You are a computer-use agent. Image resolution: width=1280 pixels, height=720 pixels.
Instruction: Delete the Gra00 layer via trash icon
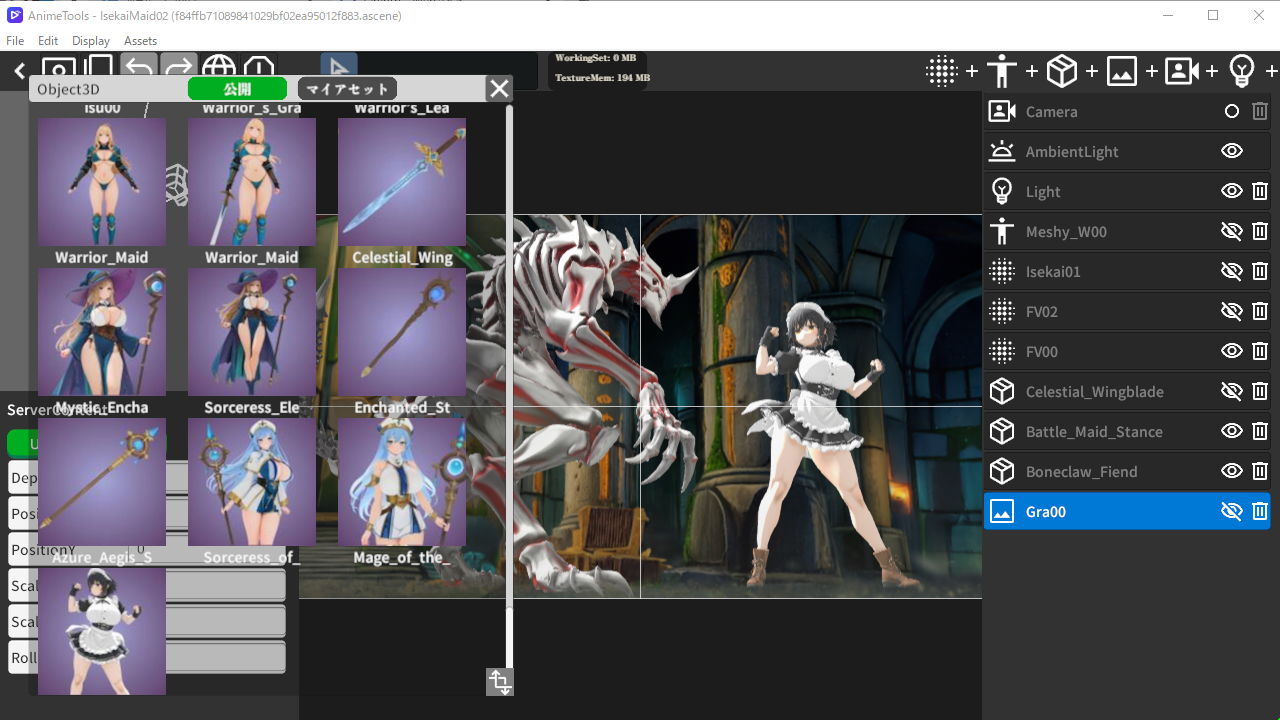point(1260,511)
